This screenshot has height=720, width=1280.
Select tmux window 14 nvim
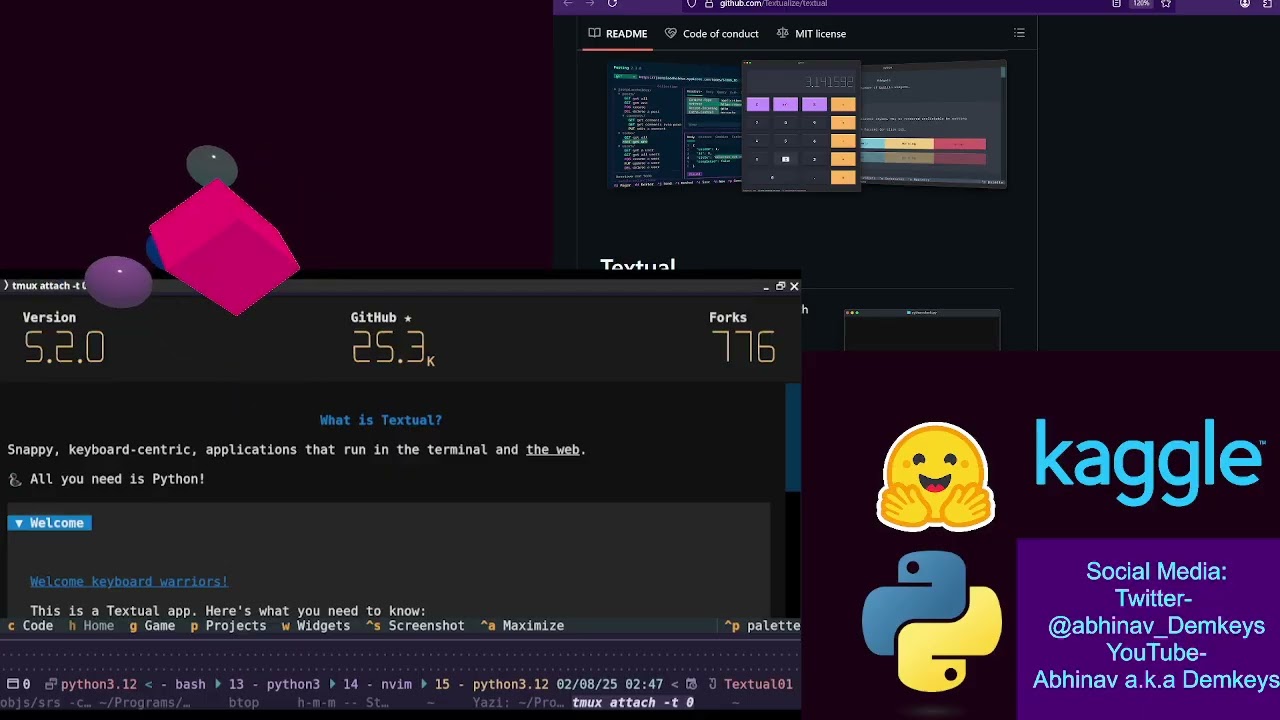378,685
